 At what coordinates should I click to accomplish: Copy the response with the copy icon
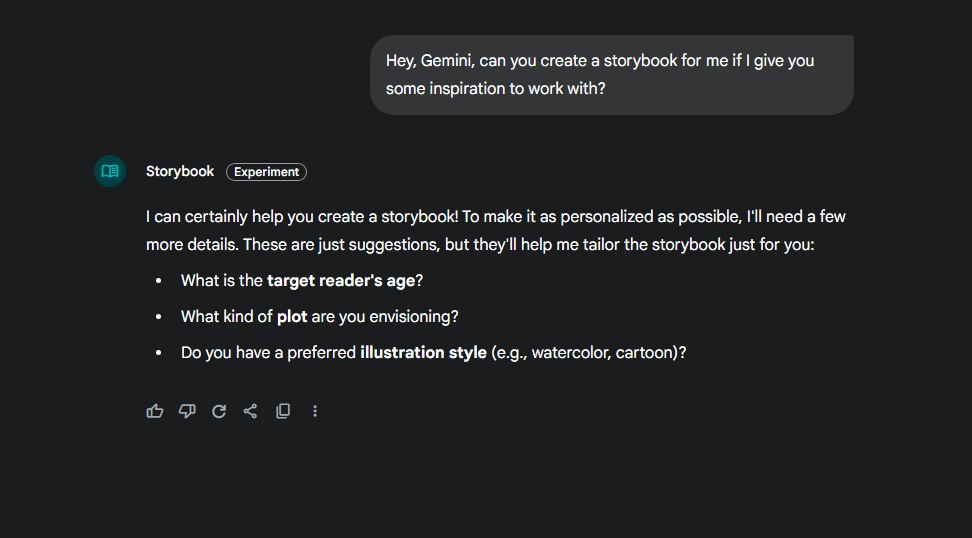point(283,411)
